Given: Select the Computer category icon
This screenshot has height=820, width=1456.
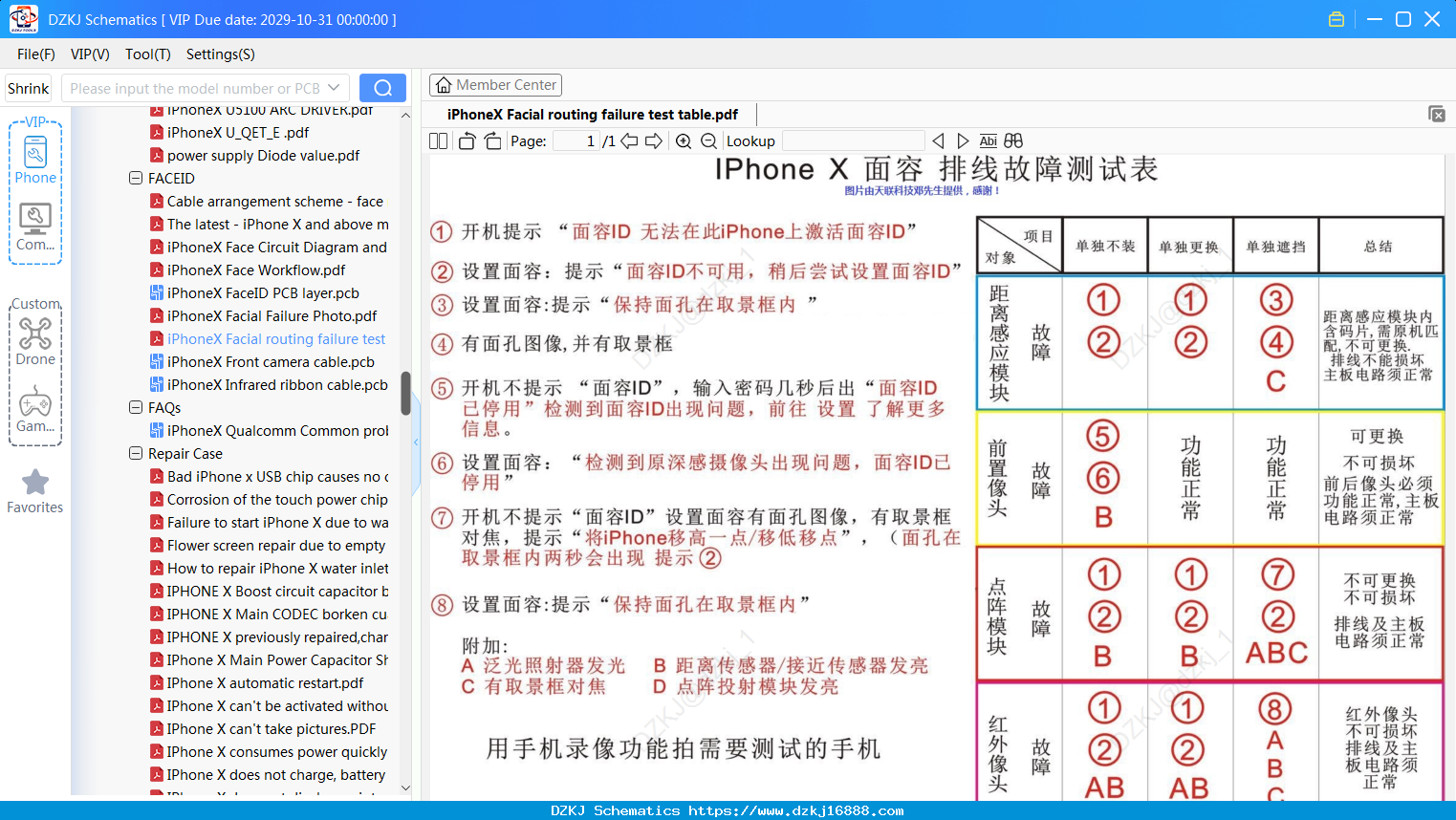Looking at the screenshot, I should (x=35, y=227).
